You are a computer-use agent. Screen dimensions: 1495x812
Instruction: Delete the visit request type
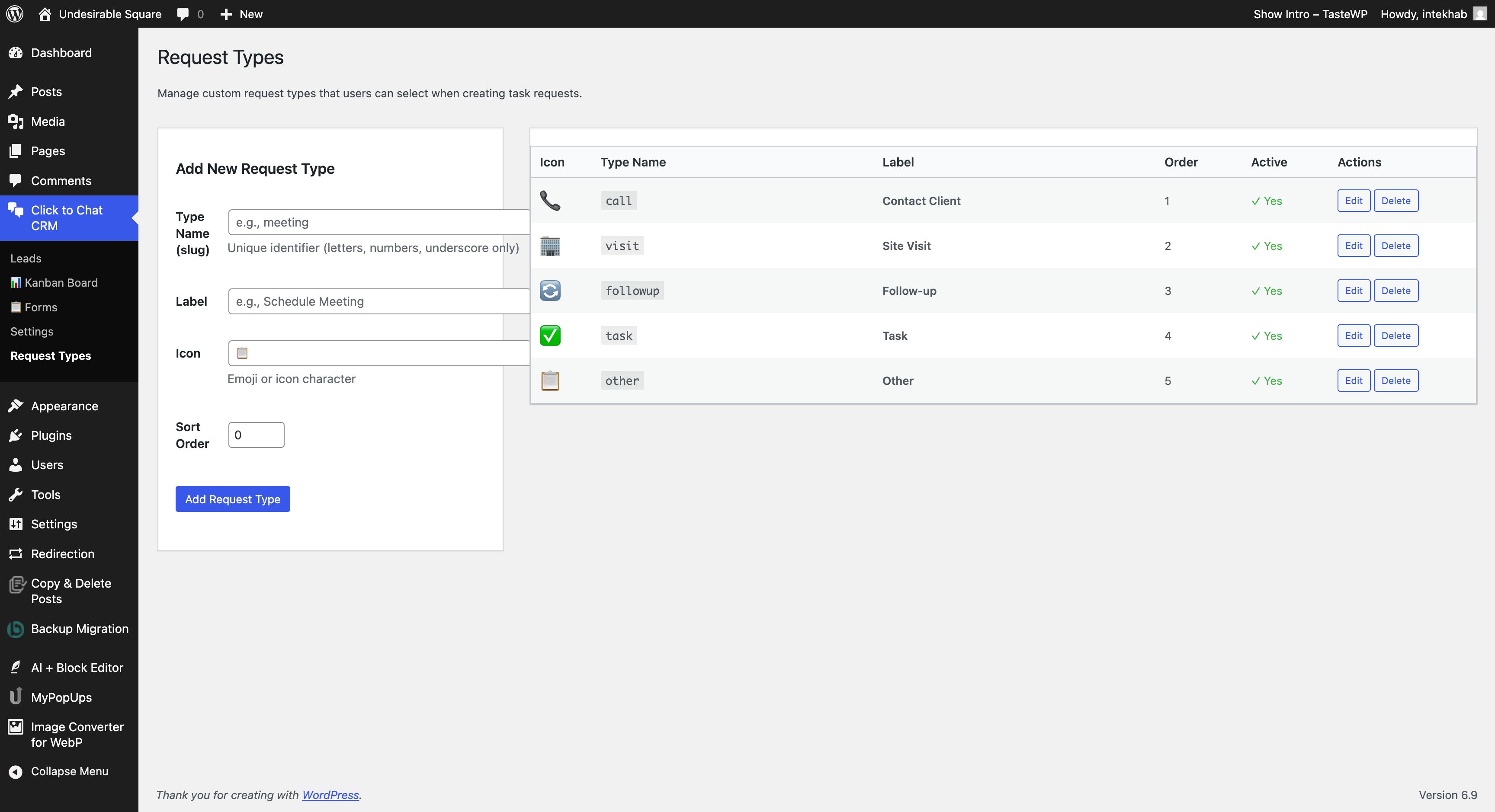(x=1396, y=246)
